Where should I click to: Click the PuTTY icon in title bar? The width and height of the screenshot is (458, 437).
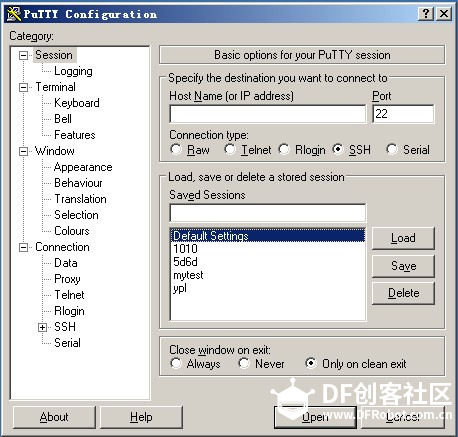click(14, 14)
